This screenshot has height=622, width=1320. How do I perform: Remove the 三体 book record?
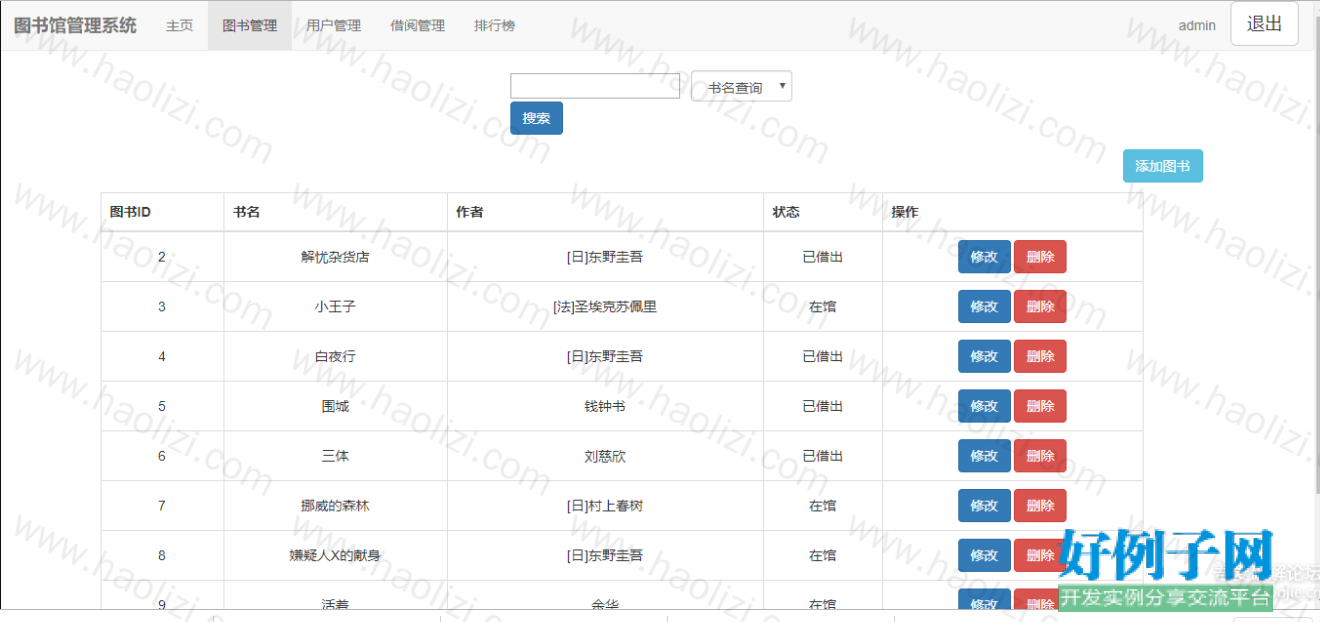pyautogui.click(x=1040, y=456)
